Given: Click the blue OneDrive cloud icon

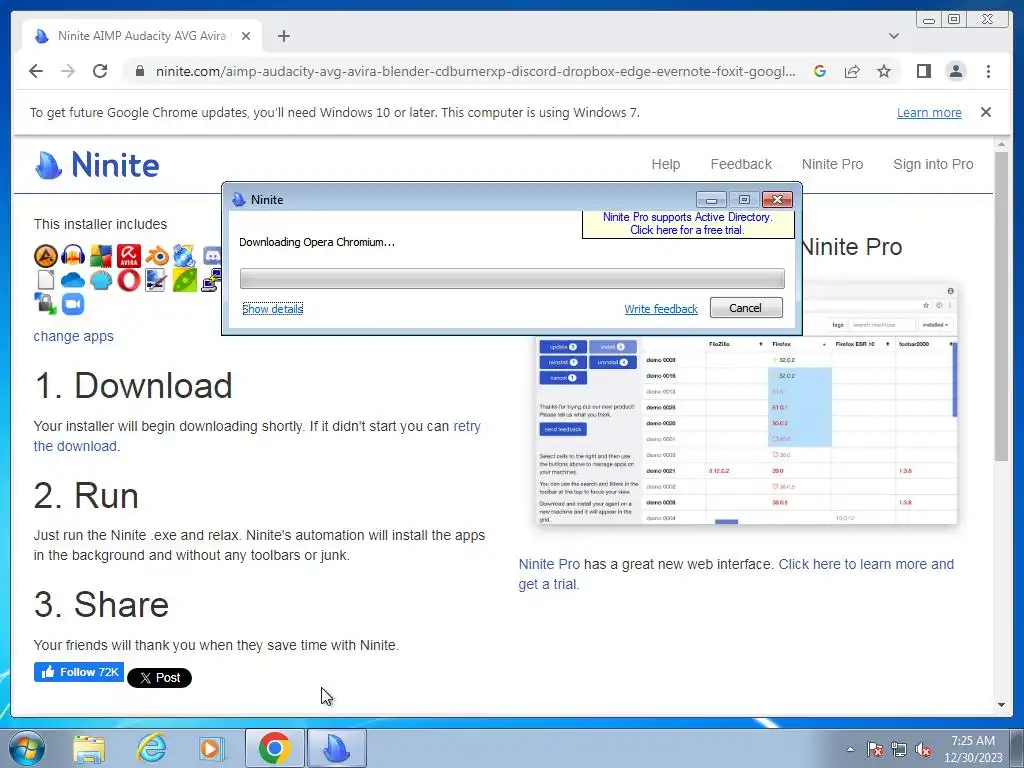Looking at the screenshot, I should (73, 280).
